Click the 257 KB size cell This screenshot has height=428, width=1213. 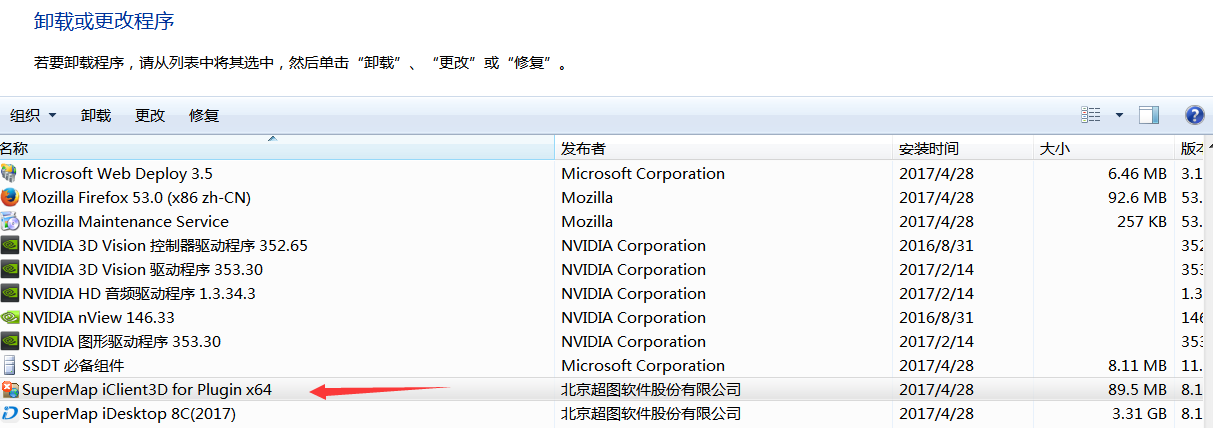coord(1142,221)
